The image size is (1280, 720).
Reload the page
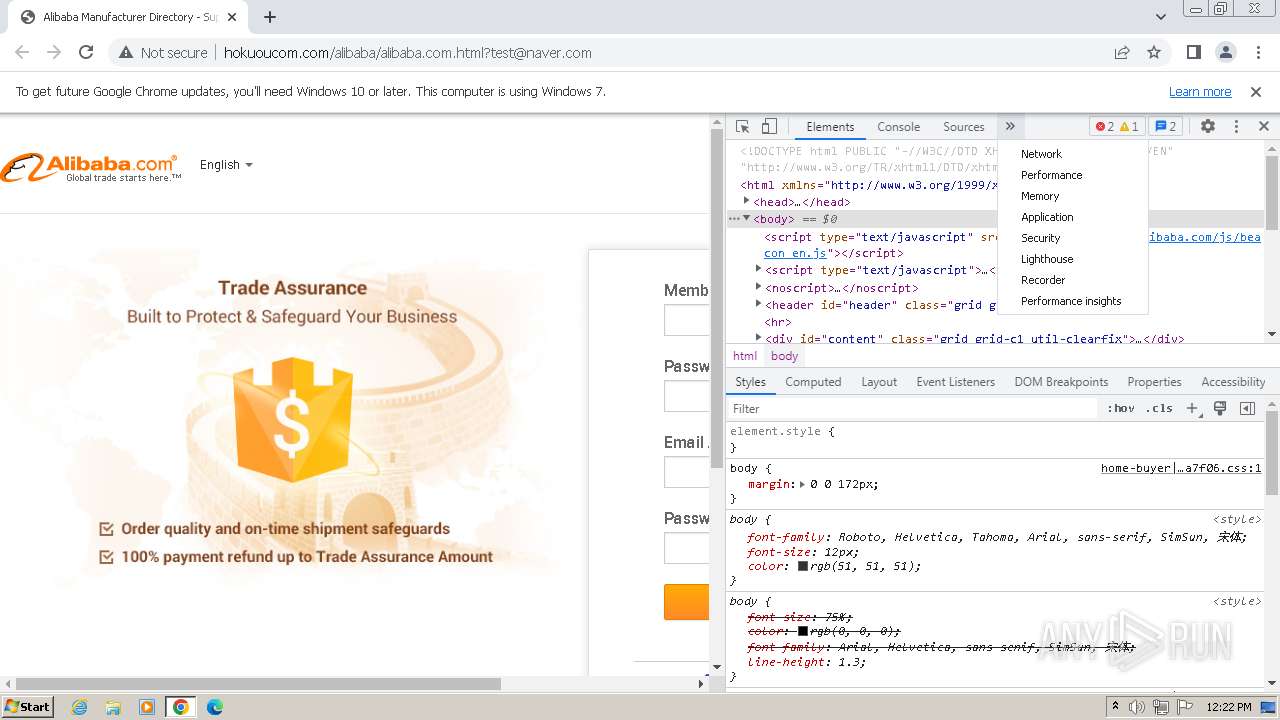(x=86, y=53)
